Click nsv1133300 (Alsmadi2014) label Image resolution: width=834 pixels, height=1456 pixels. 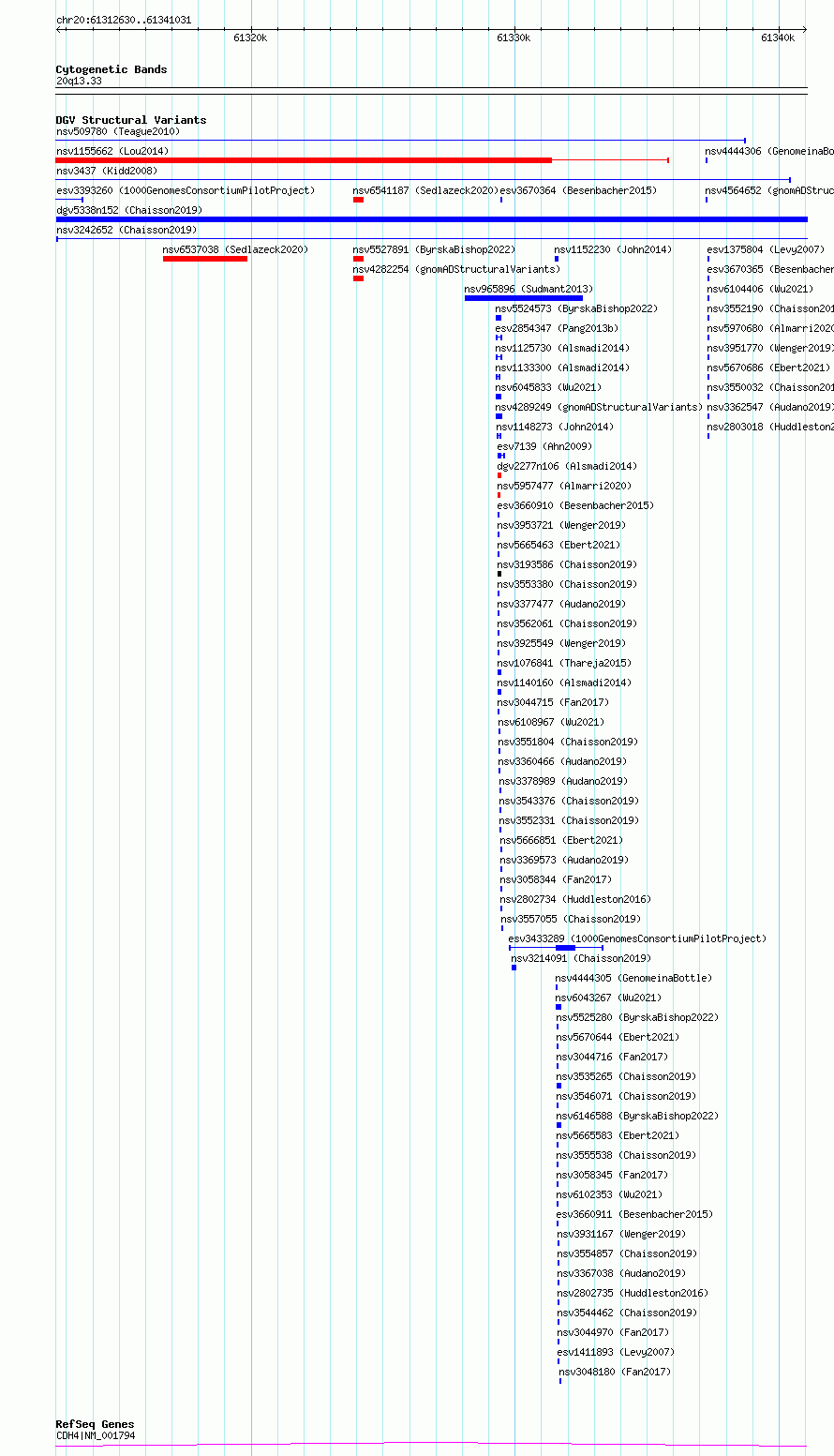click(x=562, y=368)
